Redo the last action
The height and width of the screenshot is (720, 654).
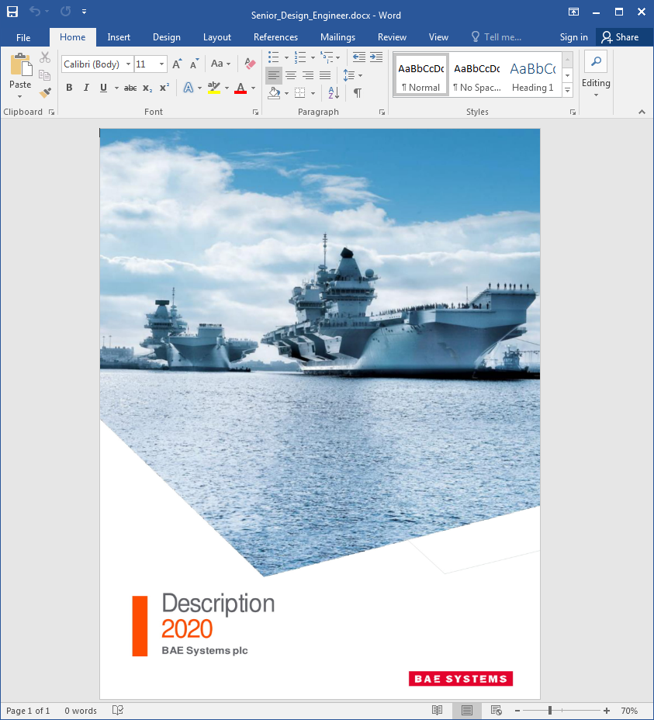[66, 11]
